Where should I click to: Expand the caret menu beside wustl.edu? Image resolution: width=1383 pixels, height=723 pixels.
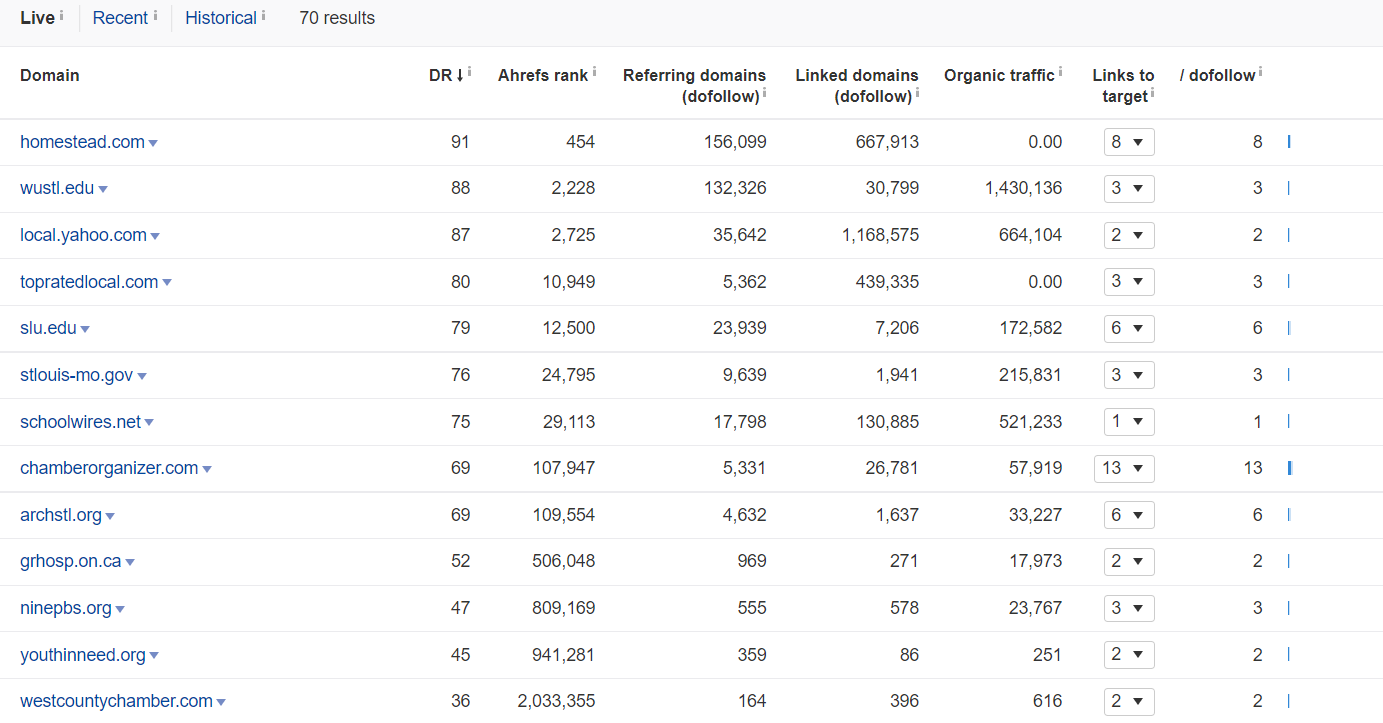[x=103, y=190]
